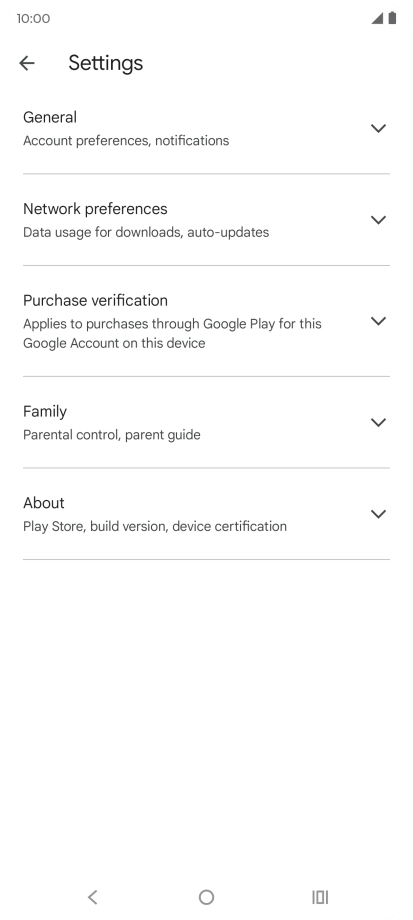Tap "Account preferences, notifications" subtitle
413x920 pixels.
pyautogui.click(x=126, y=141)
